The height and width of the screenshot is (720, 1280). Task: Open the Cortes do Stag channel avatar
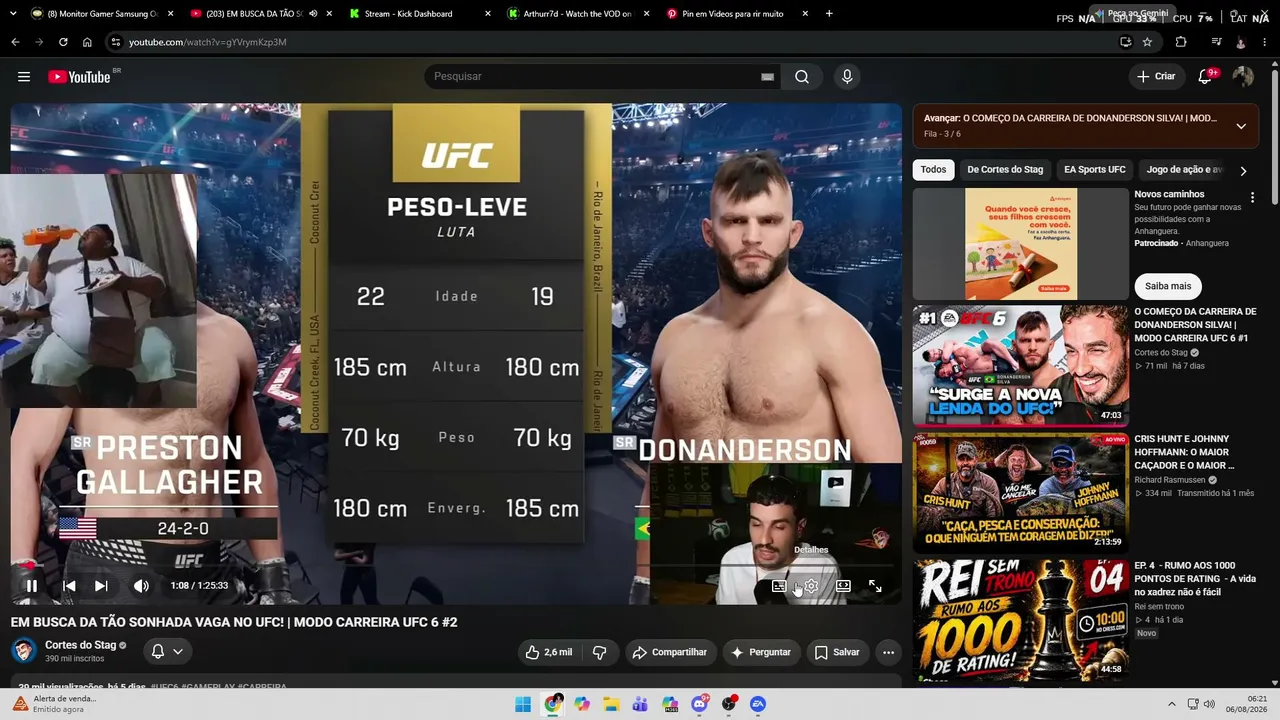coord(24,652)
